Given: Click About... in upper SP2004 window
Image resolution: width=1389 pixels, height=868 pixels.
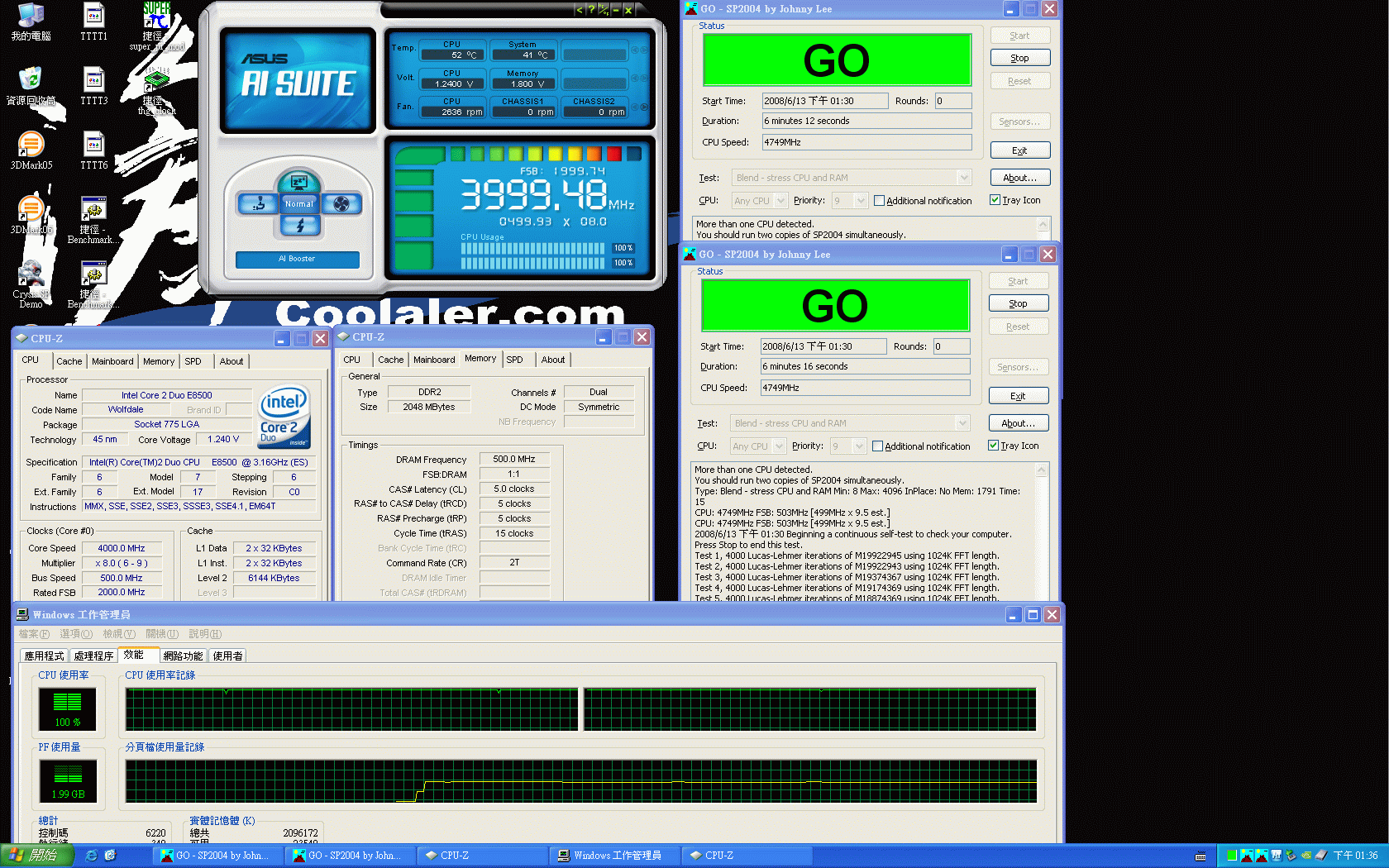Looking at the screenshot, I should click(1020, 178).
